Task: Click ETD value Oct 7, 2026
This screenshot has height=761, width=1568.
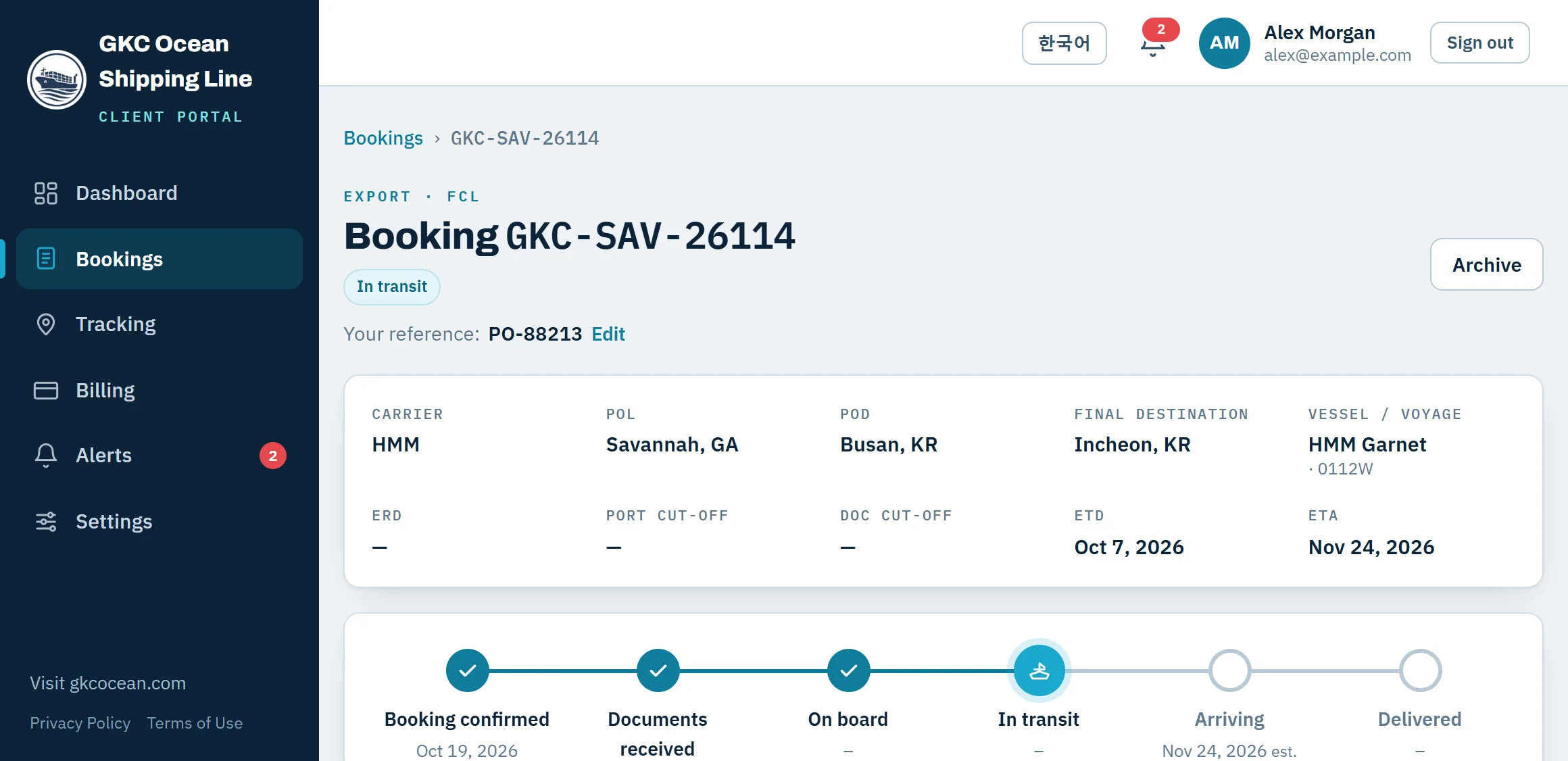Action: point(1129,547)
